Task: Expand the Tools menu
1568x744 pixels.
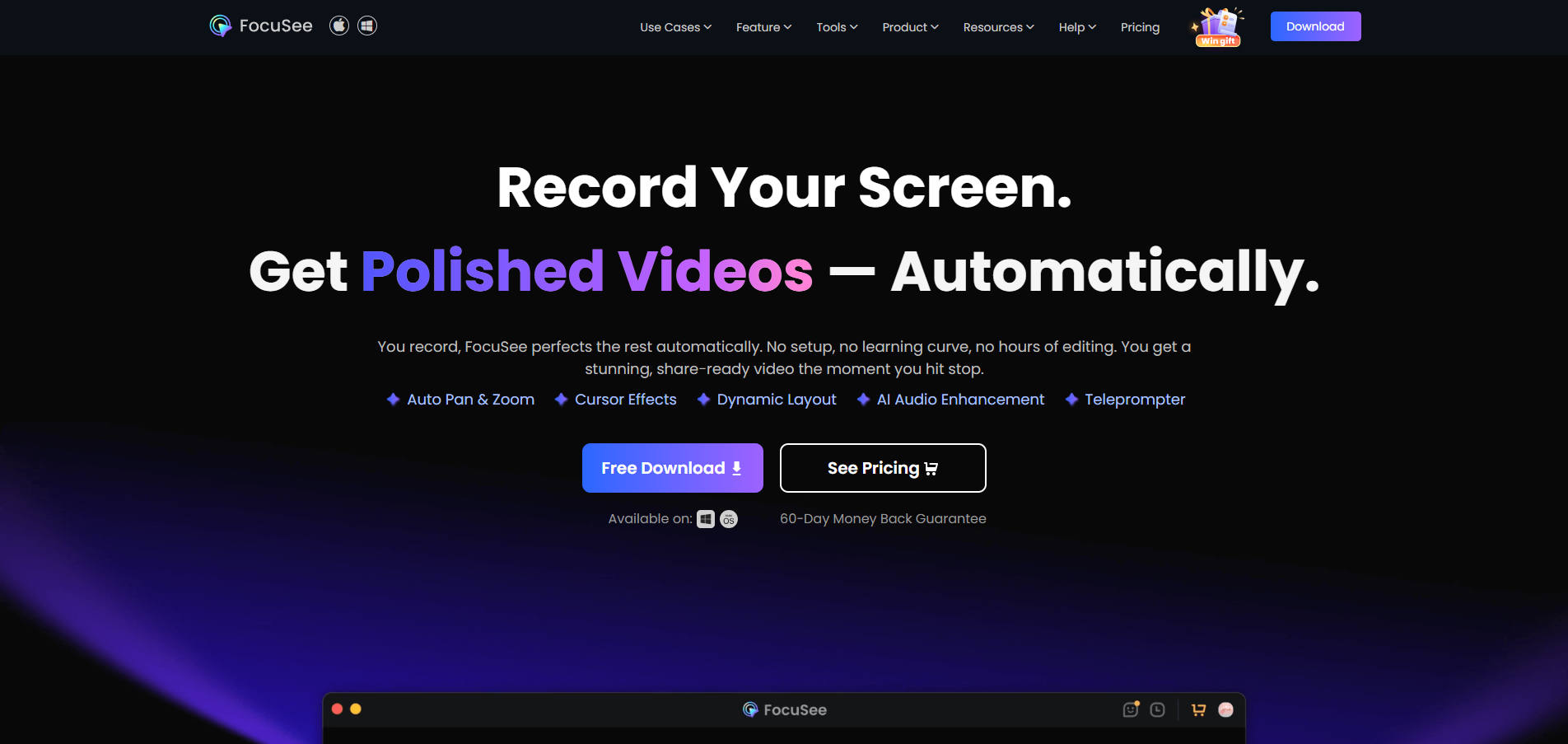Action: point(837,27)
